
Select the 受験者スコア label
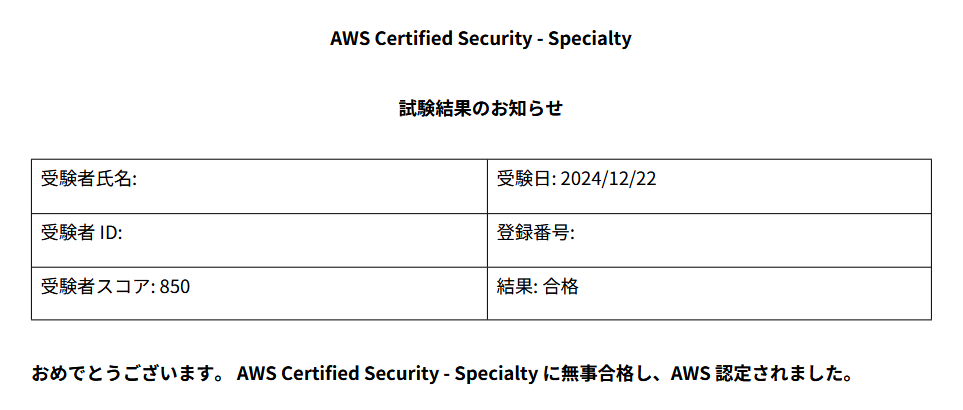98,287
